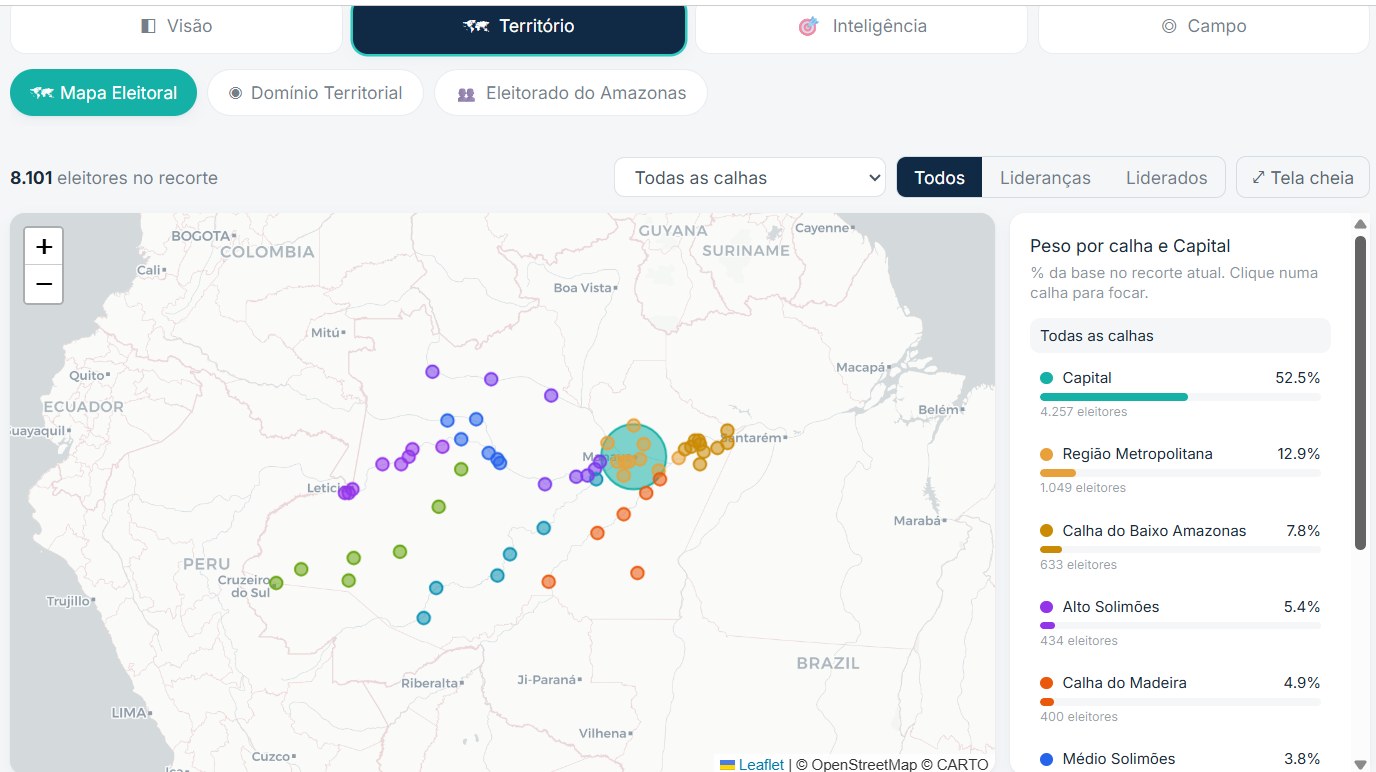
Task: Click the Ukraine flag icon by Leaflet
Action: 728,765
